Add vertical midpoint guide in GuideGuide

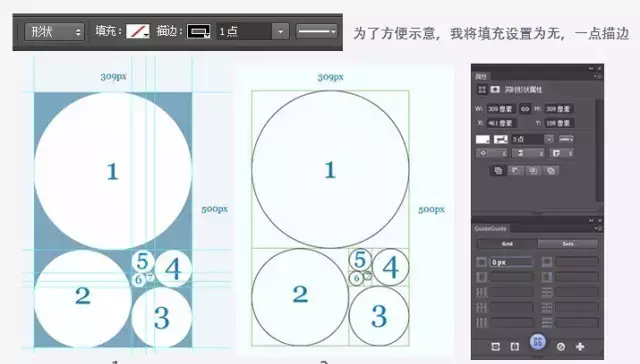pyautogui.click(x=515, y=346)
